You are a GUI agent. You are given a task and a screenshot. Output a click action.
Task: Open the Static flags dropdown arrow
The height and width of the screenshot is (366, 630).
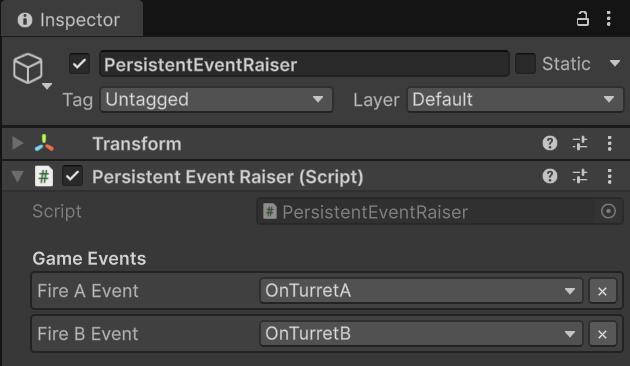point(615,63)
